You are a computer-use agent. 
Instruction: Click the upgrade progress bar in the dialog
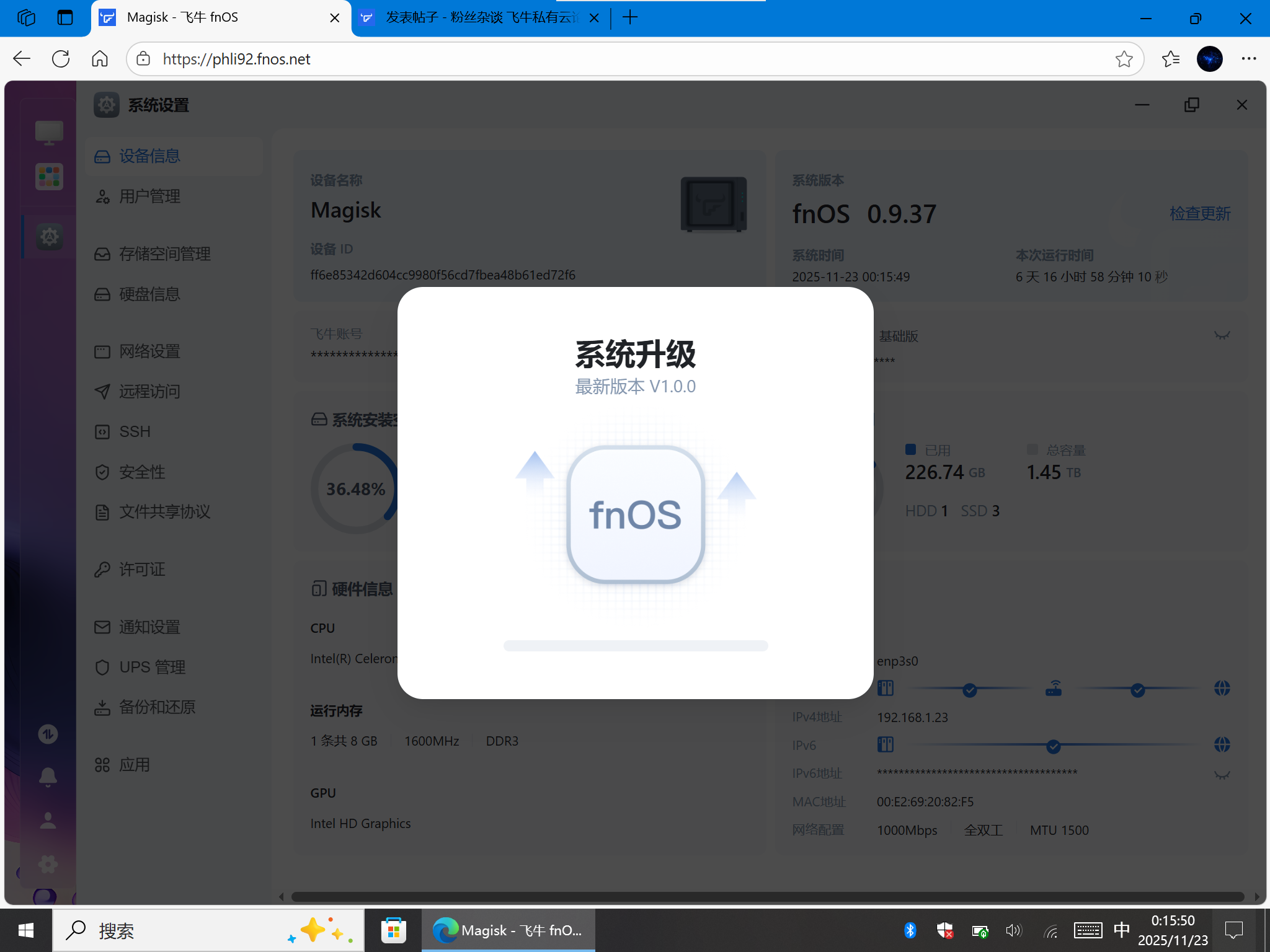[x=636, y=646]
